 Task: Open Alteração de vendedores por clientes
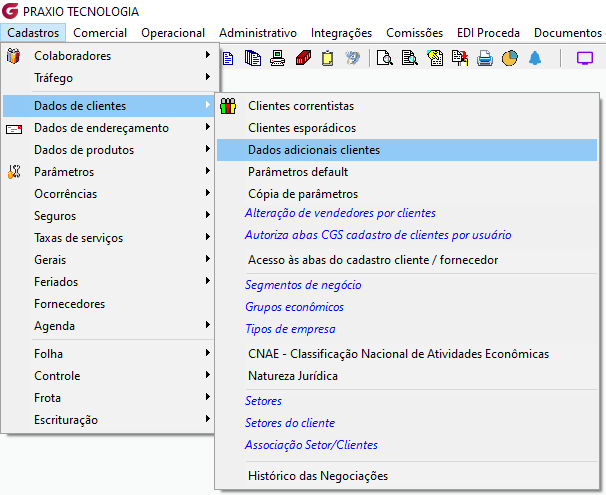tap(340, 213)
